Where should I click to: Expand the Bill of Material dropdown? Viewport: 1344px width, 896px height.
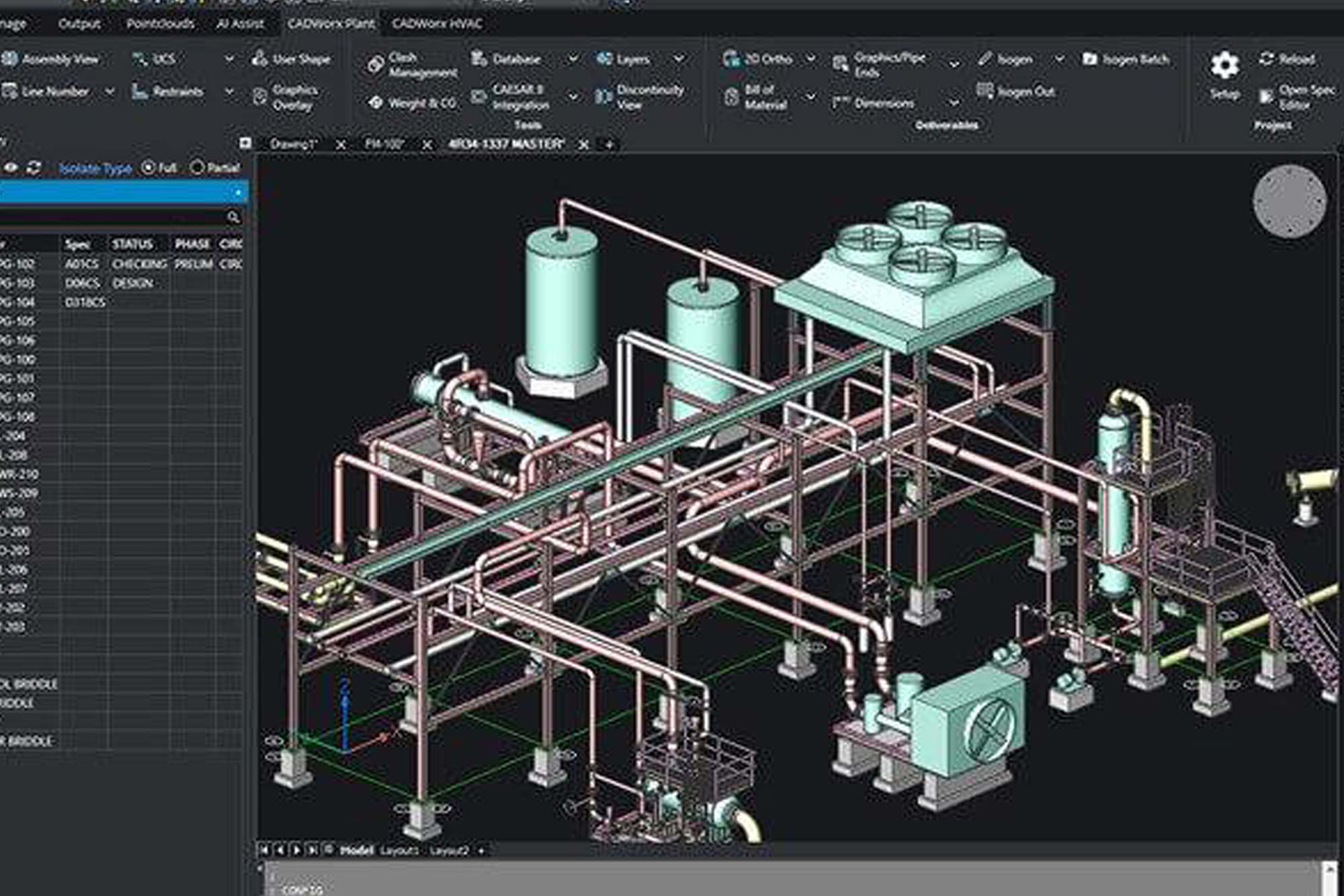click(x=810, y=97)
